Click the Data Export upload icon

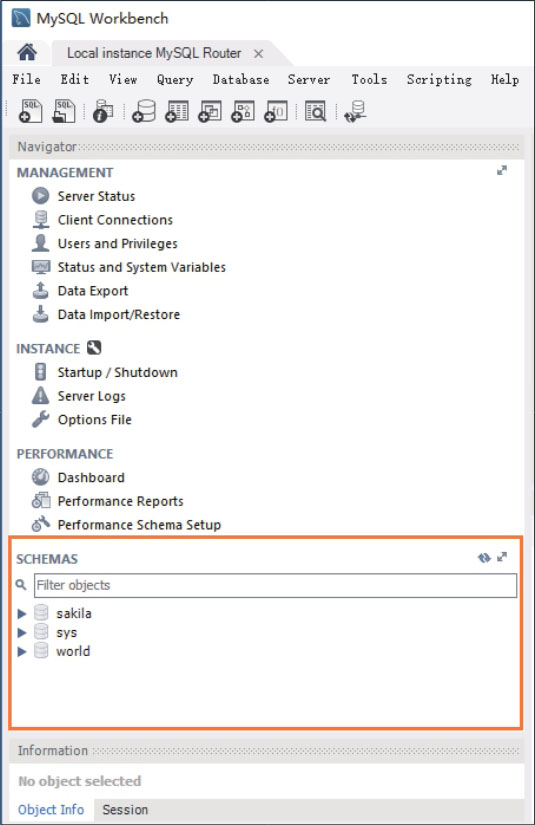point(41,290)
